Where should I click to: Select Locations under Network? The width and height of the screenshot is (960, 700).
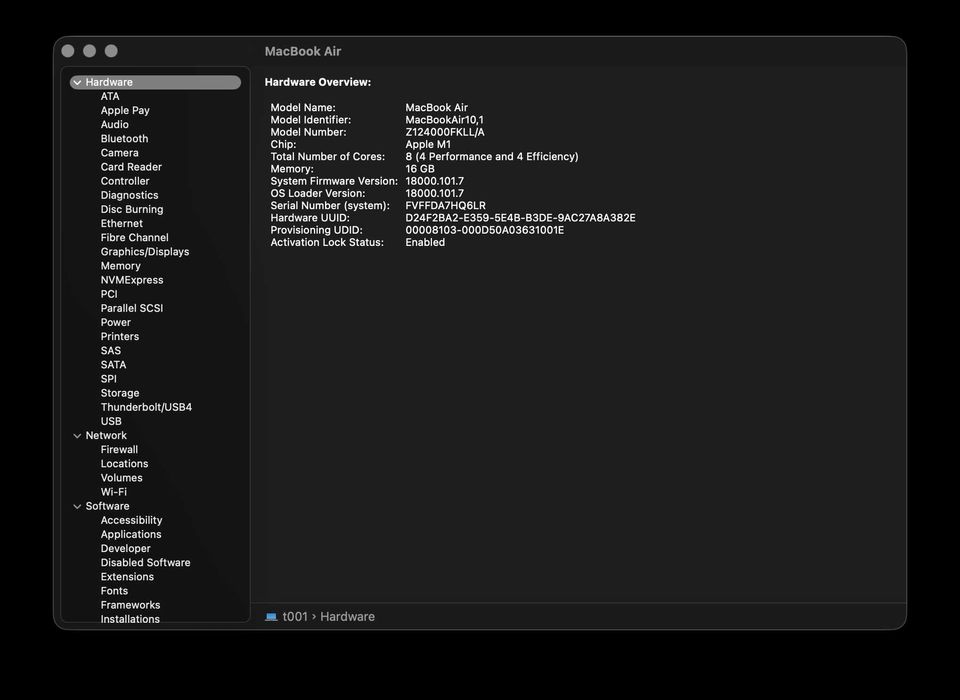(124, 464)
